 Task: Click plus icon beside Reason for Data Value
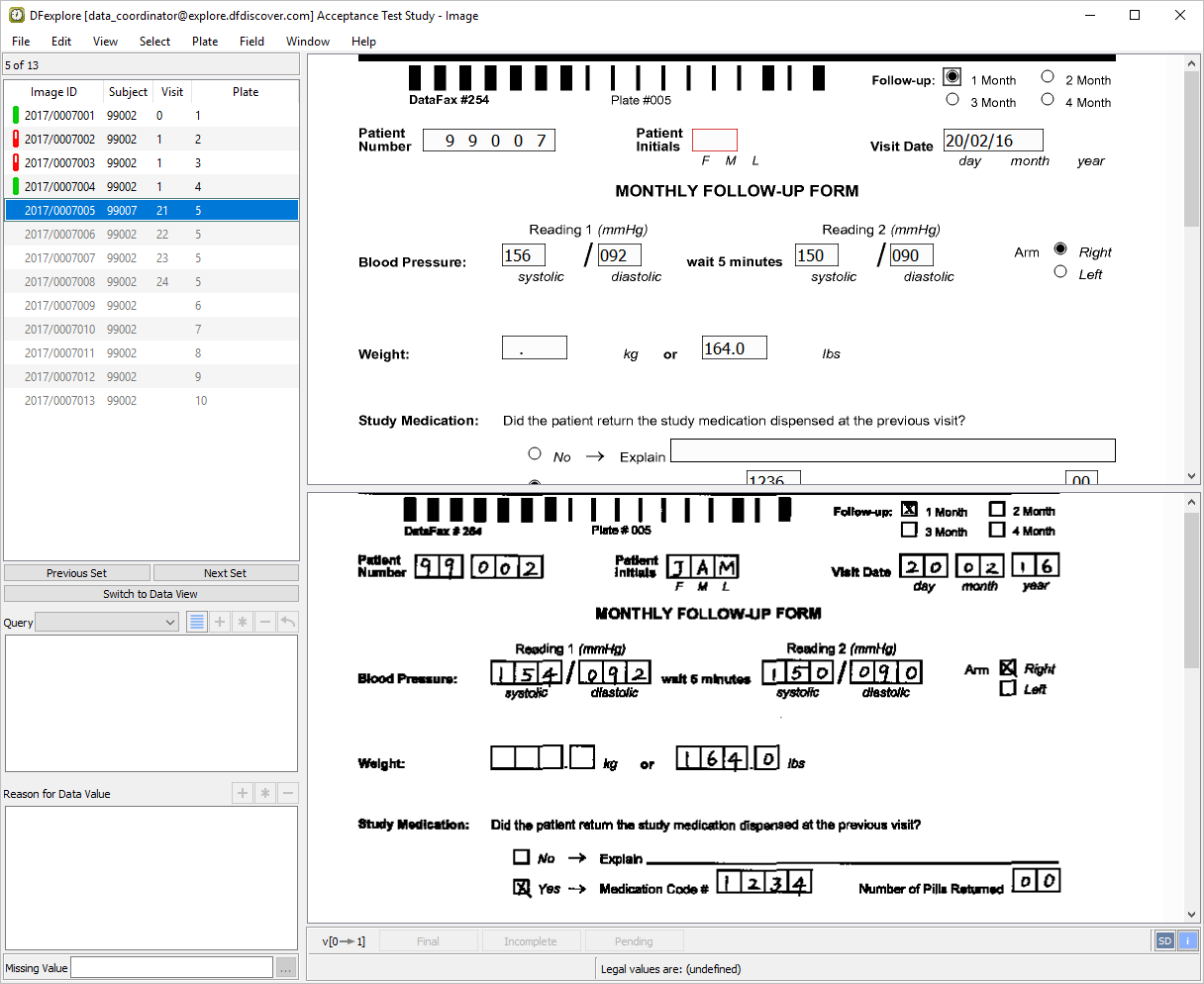tap(243, 794)
